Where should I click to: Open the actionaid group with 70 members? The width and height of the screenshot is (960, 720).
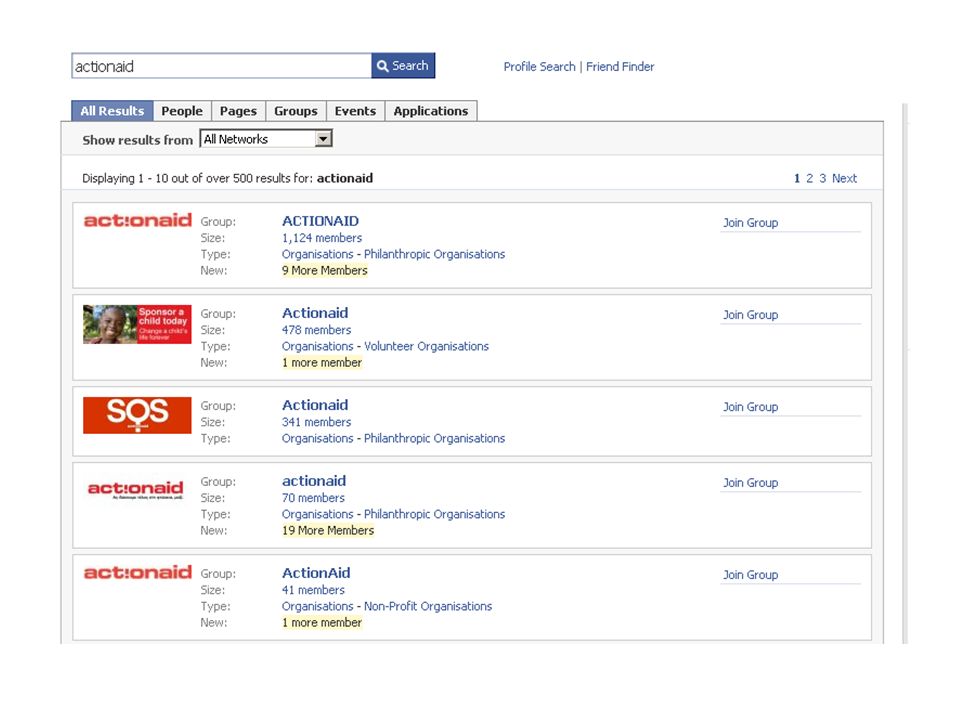[313, 481]
